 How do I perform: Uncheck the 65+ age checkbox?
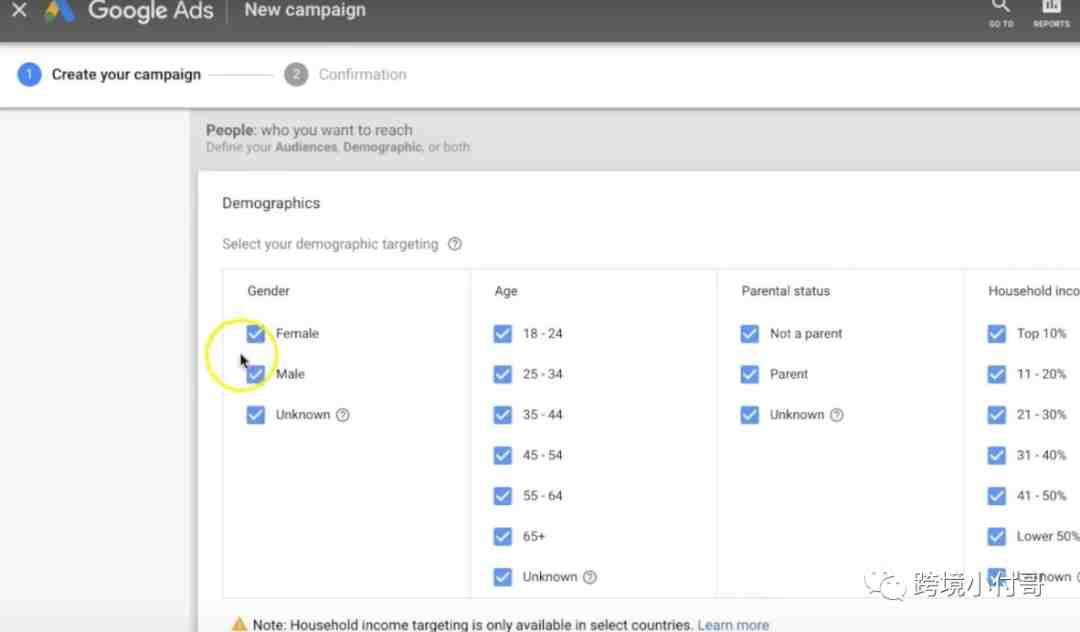point(503,536)
